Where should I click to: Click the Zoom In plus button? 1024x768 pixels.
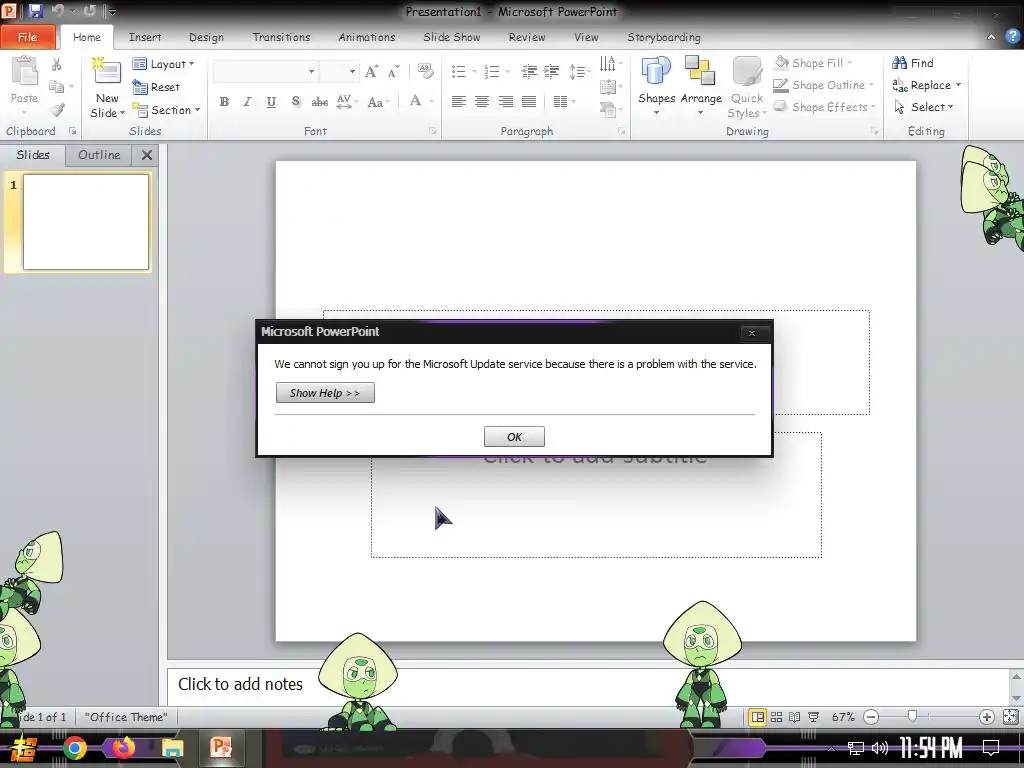(x=986, y=717)
